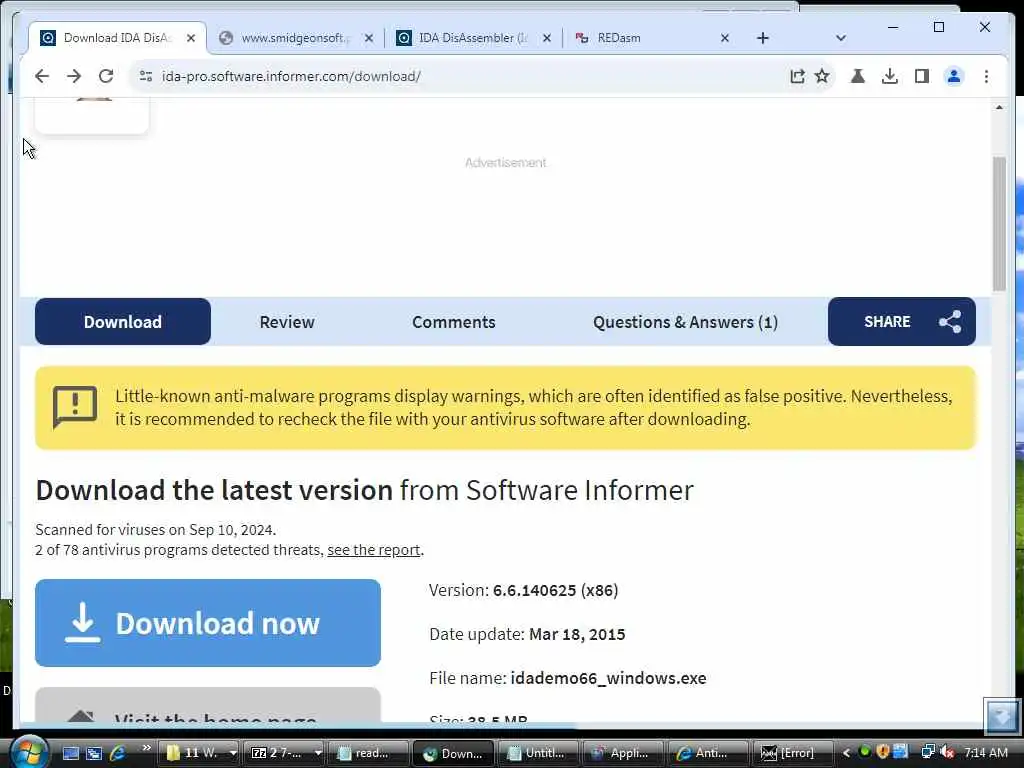Screen dimensions: 1024x768
Task: Click the scrollbar up arrow
Action: pyautogui.click(x=999, y=107)
